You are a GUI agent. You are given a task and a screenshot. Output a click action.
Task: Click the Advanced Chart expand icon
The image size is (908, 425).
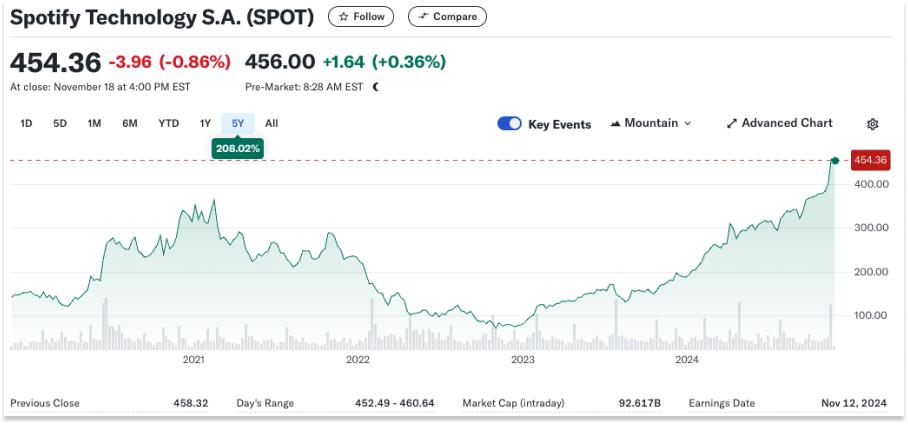click(732, 124)
